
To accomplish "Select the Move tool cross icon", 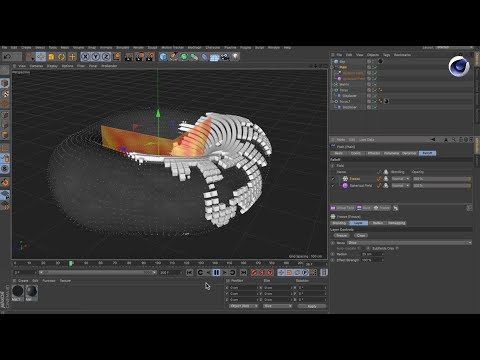I will 72,57.
